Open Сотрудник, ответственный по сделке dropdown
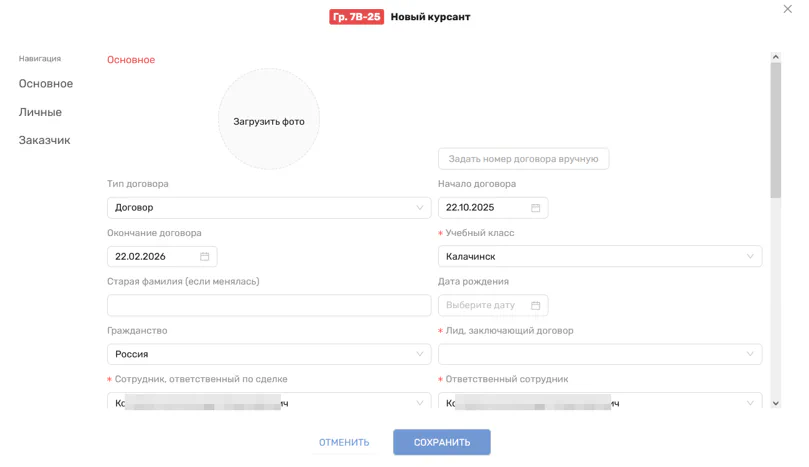Screen dimensions: 809x467 pos(269,402)
